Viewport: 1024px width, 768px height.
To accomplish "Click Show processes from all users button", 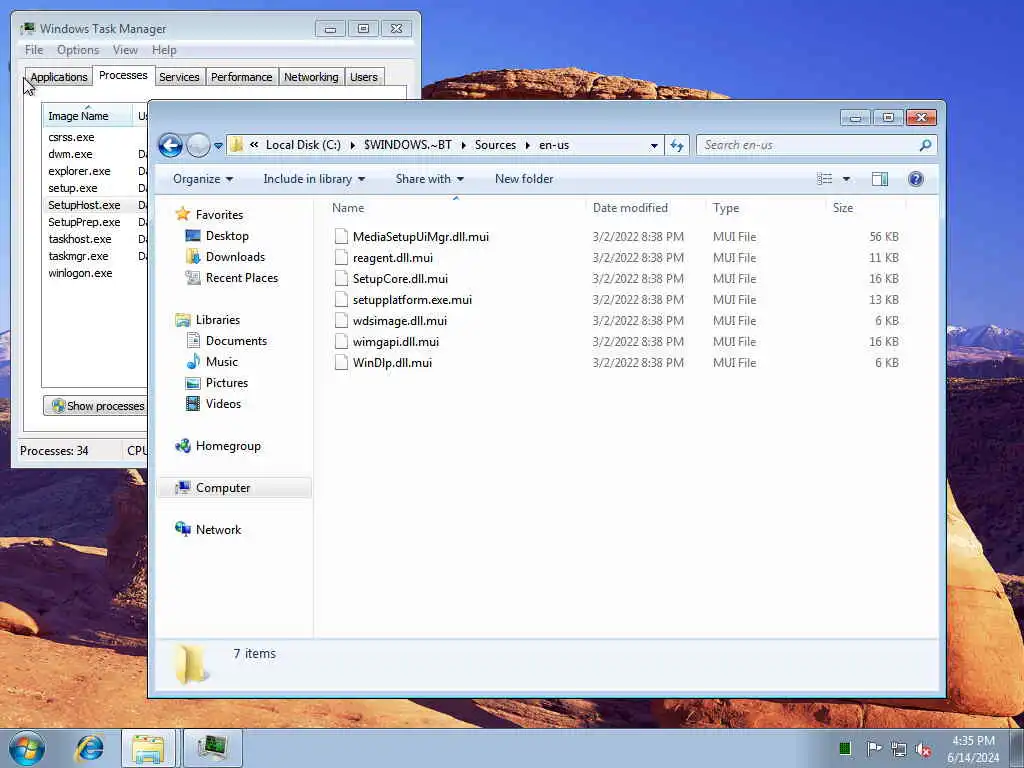I will coord(96,406).
